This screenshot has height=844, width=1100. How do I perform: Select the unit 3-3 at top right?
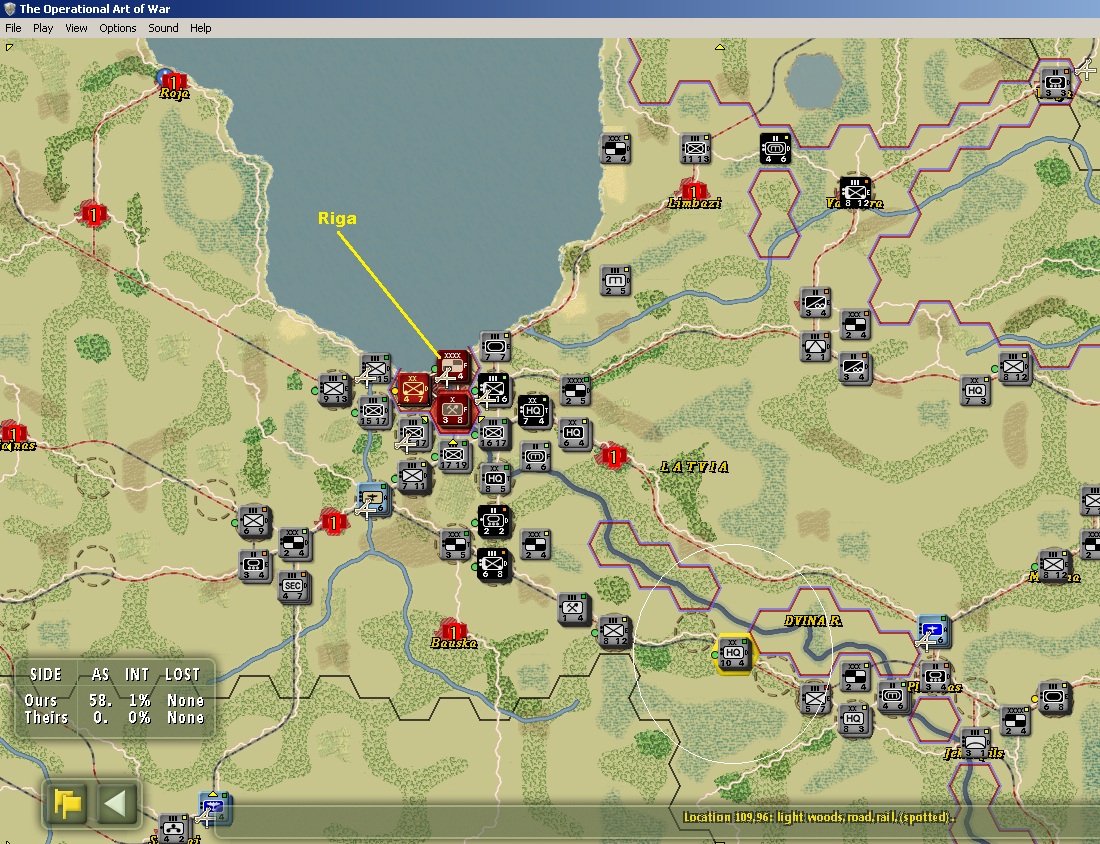[x=1054, y=83]
